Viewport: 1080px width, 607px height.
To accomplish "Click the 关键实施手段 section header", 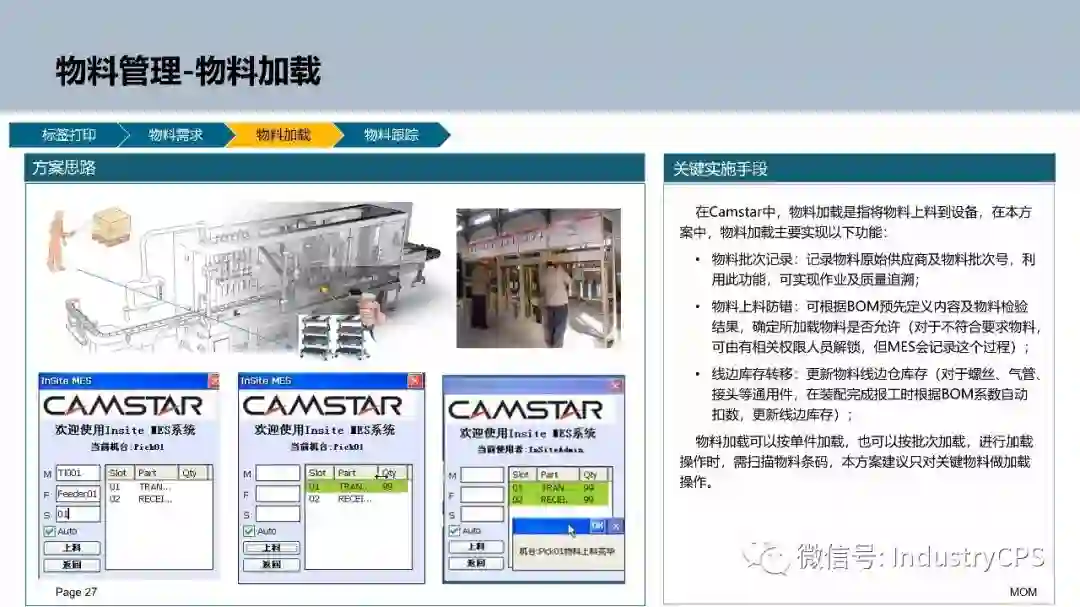I will pos(859,168).
